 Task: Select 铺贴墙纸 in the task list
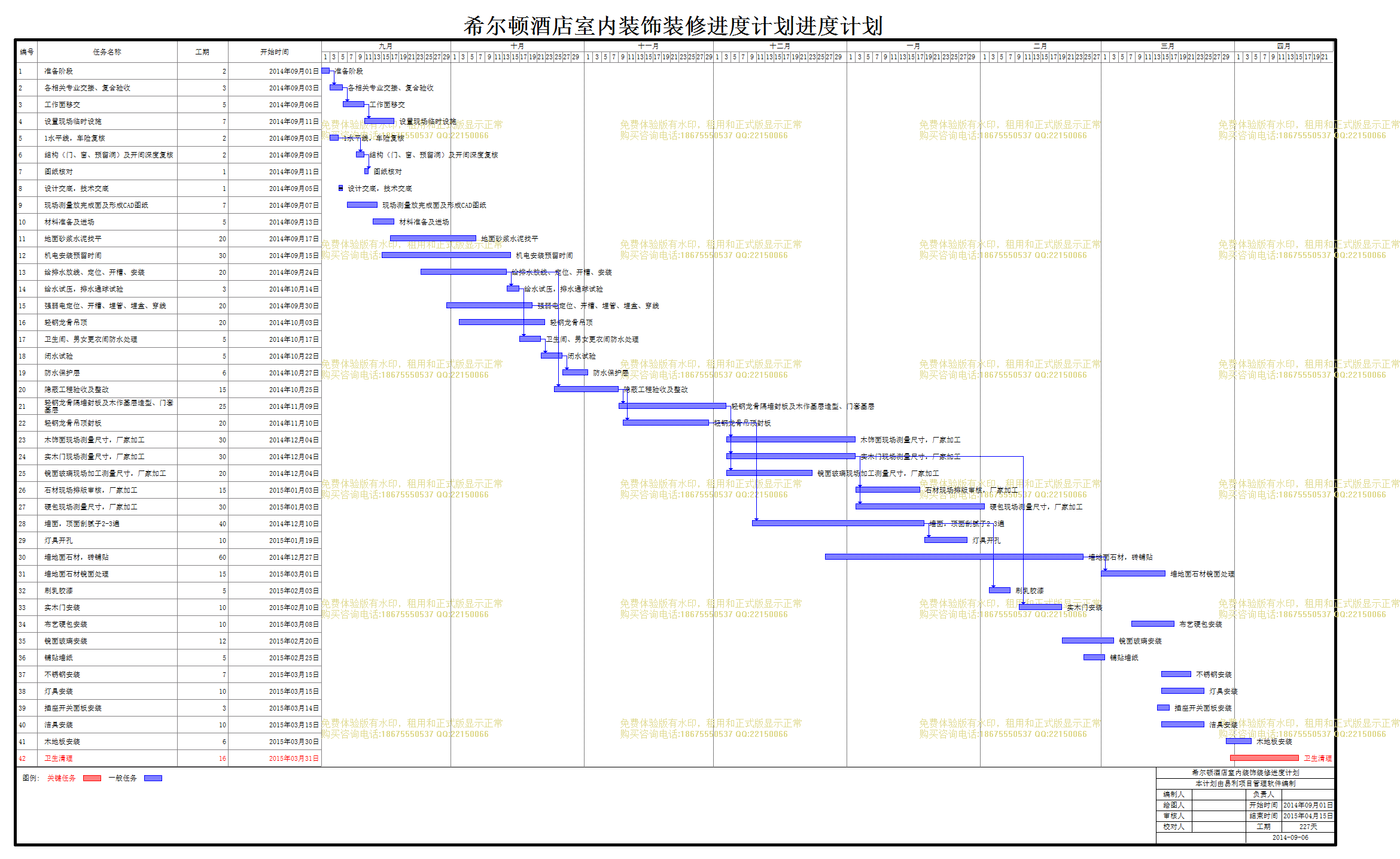59,658
